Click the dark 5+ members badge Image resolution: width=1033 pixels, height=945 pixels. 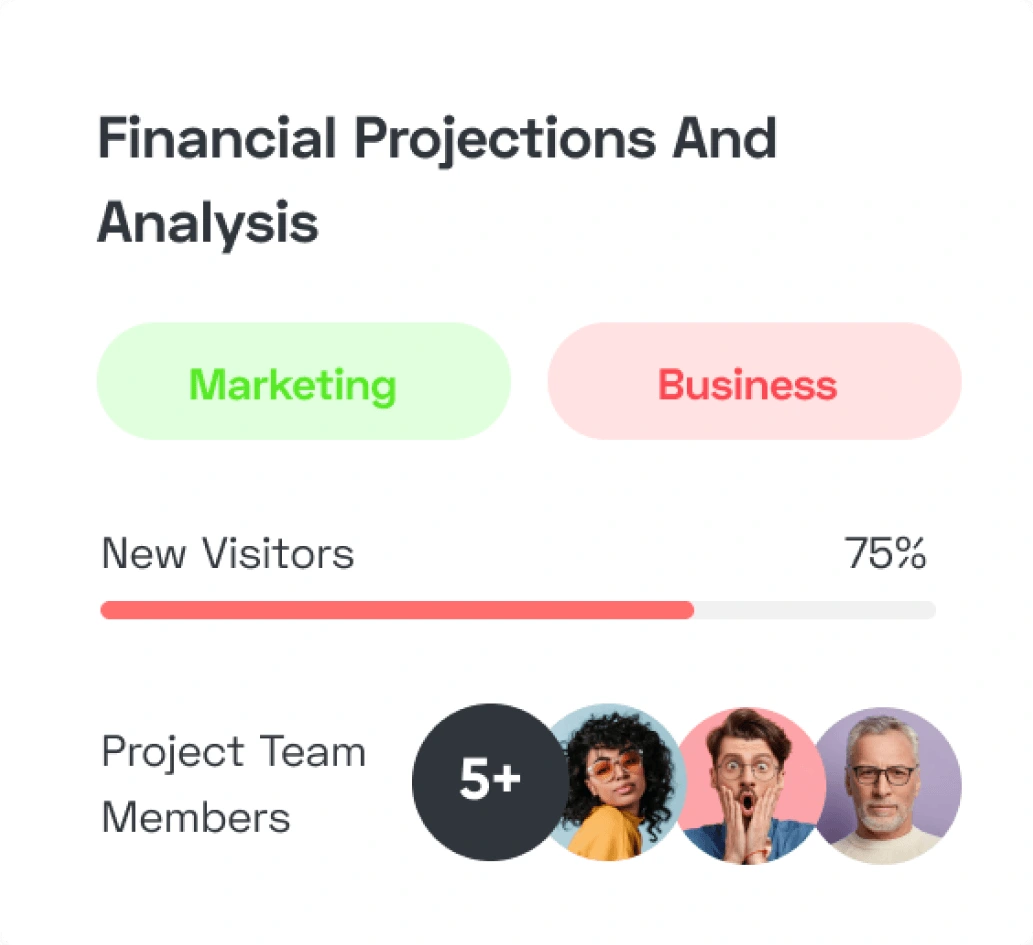(x=488, y=782)
